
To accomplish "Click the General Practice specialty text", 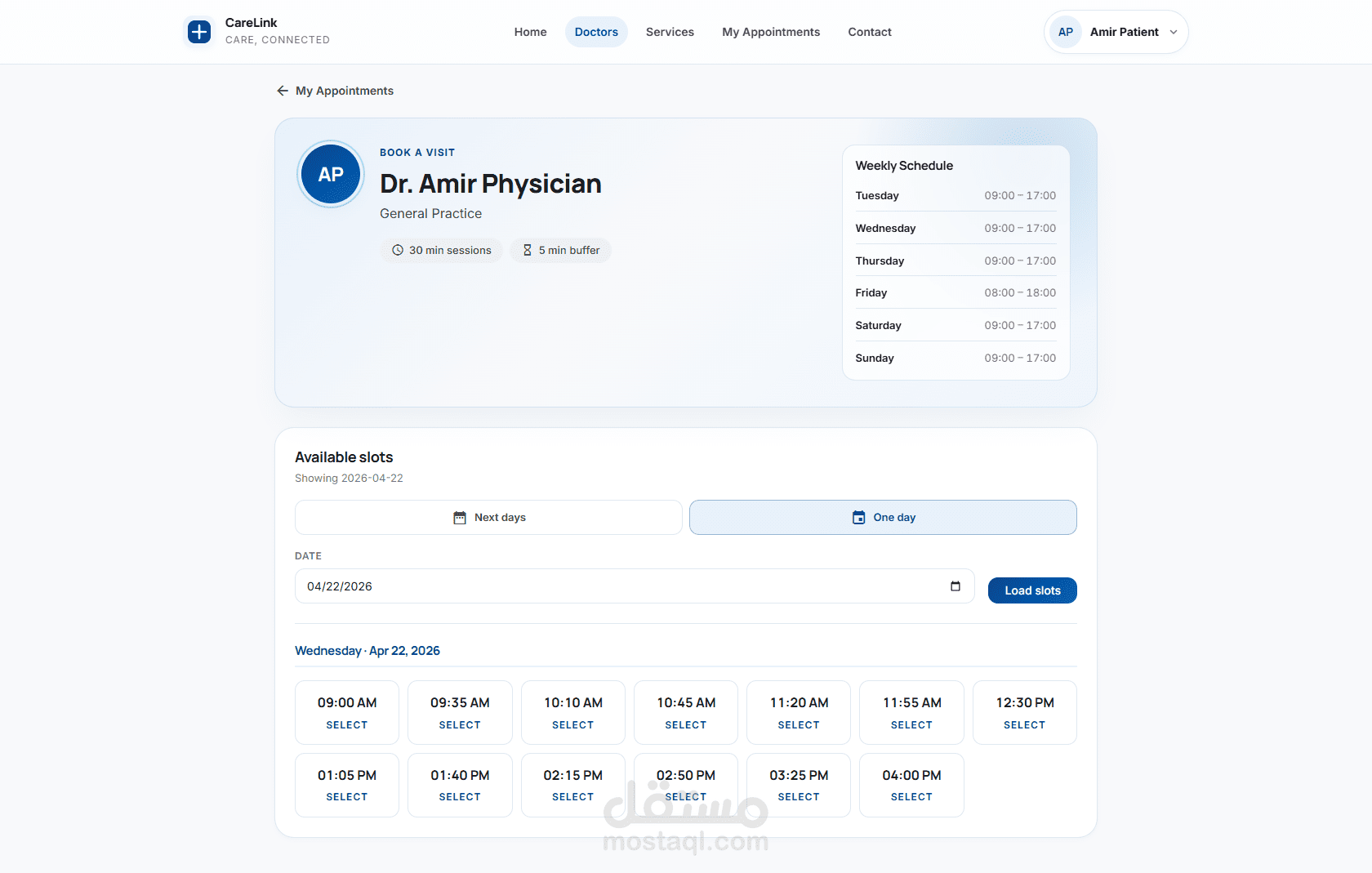I will [430, 214].
